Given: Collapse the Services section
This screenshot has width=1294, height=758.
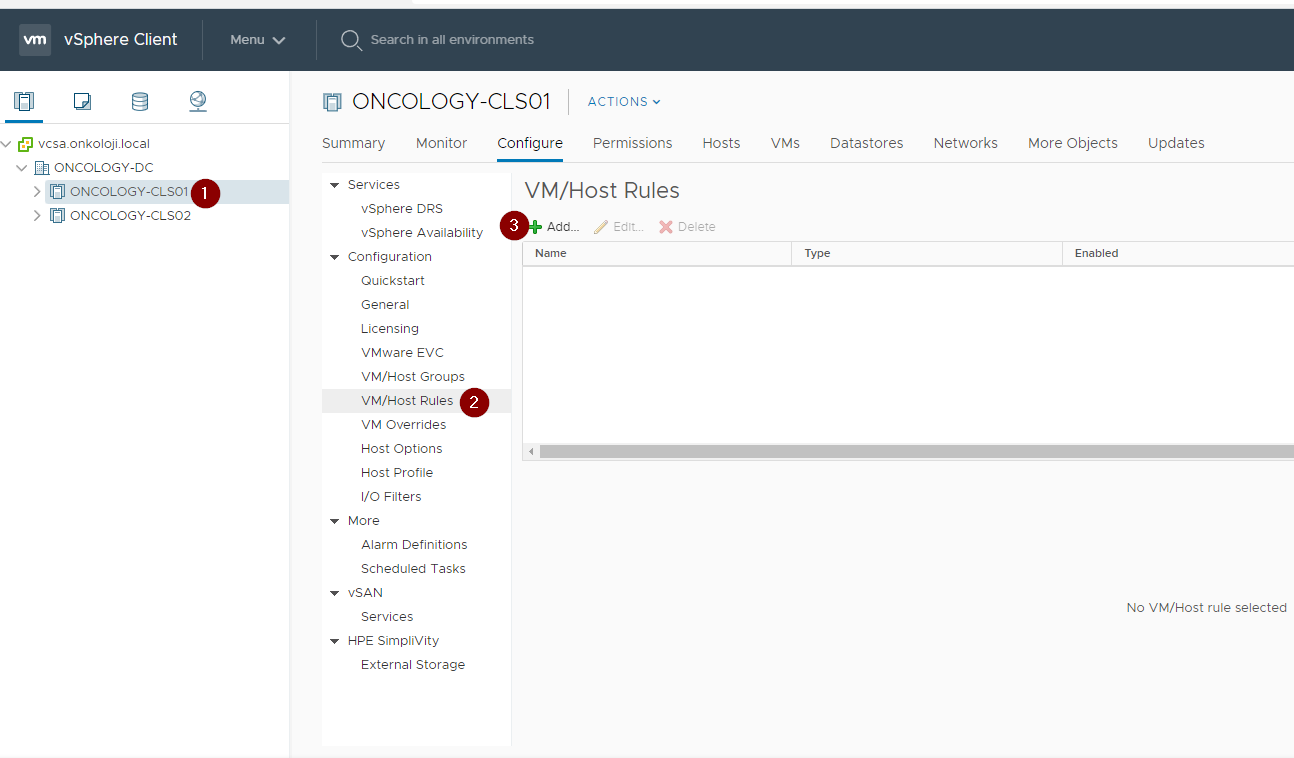Looking at the screenshot, I should pos(335,185).
